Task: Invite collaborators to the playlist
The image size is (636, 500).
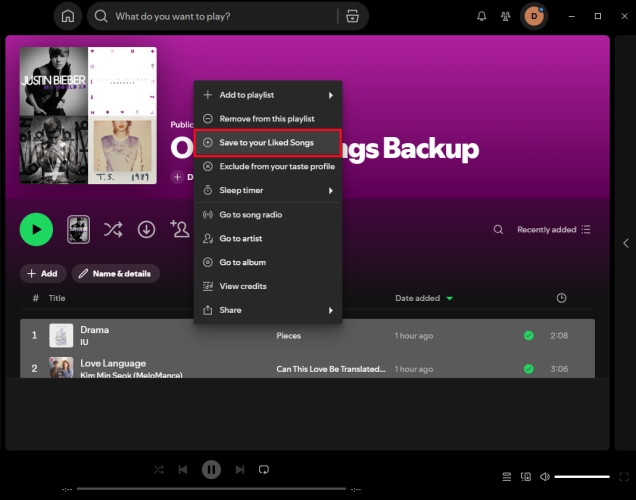Action: pyautogui.click(x=180, y=229)
